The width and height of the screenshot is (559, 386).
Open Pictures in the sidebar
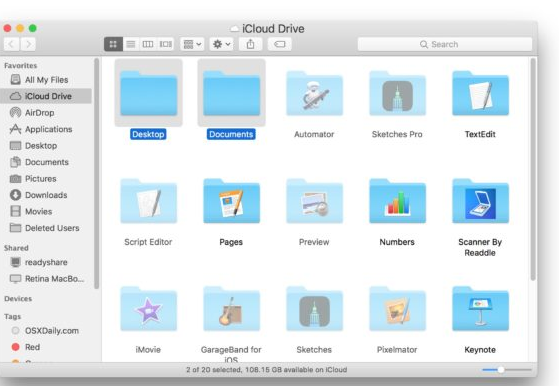46,179
